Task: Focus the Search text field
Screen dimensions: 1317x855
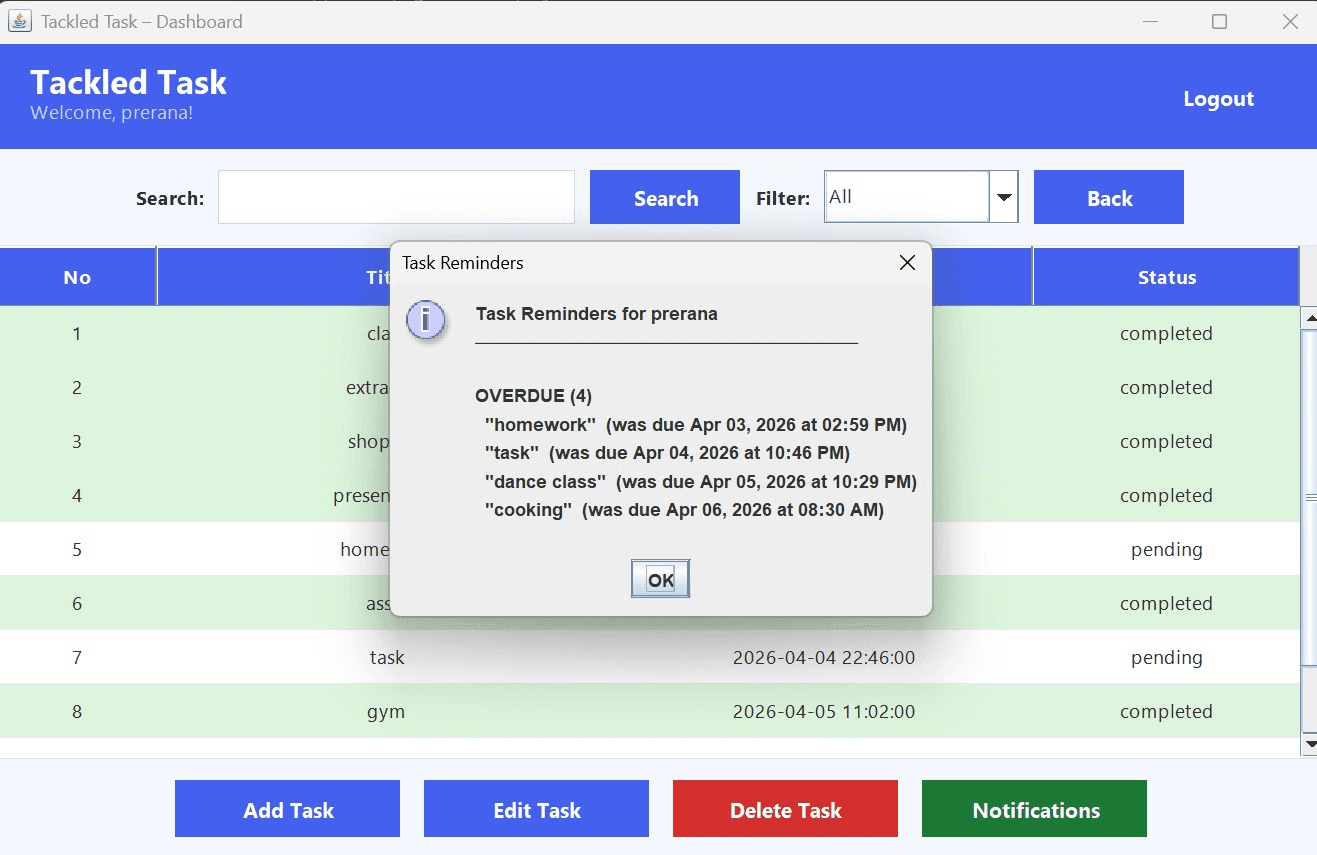Action: click(396, 197)
